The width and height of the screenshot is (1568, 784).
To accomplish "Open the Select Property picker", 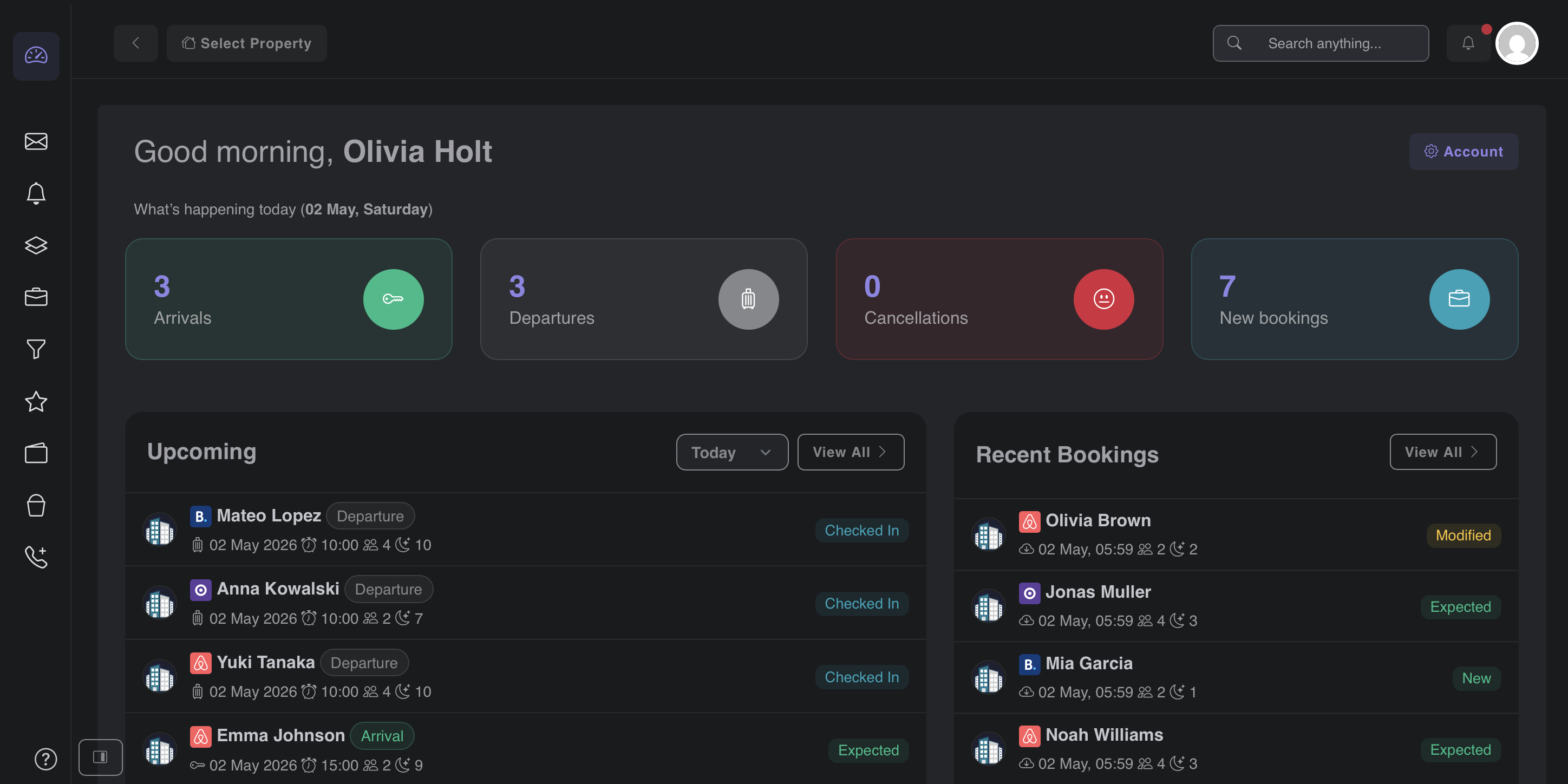I will [x=246, y=43].
